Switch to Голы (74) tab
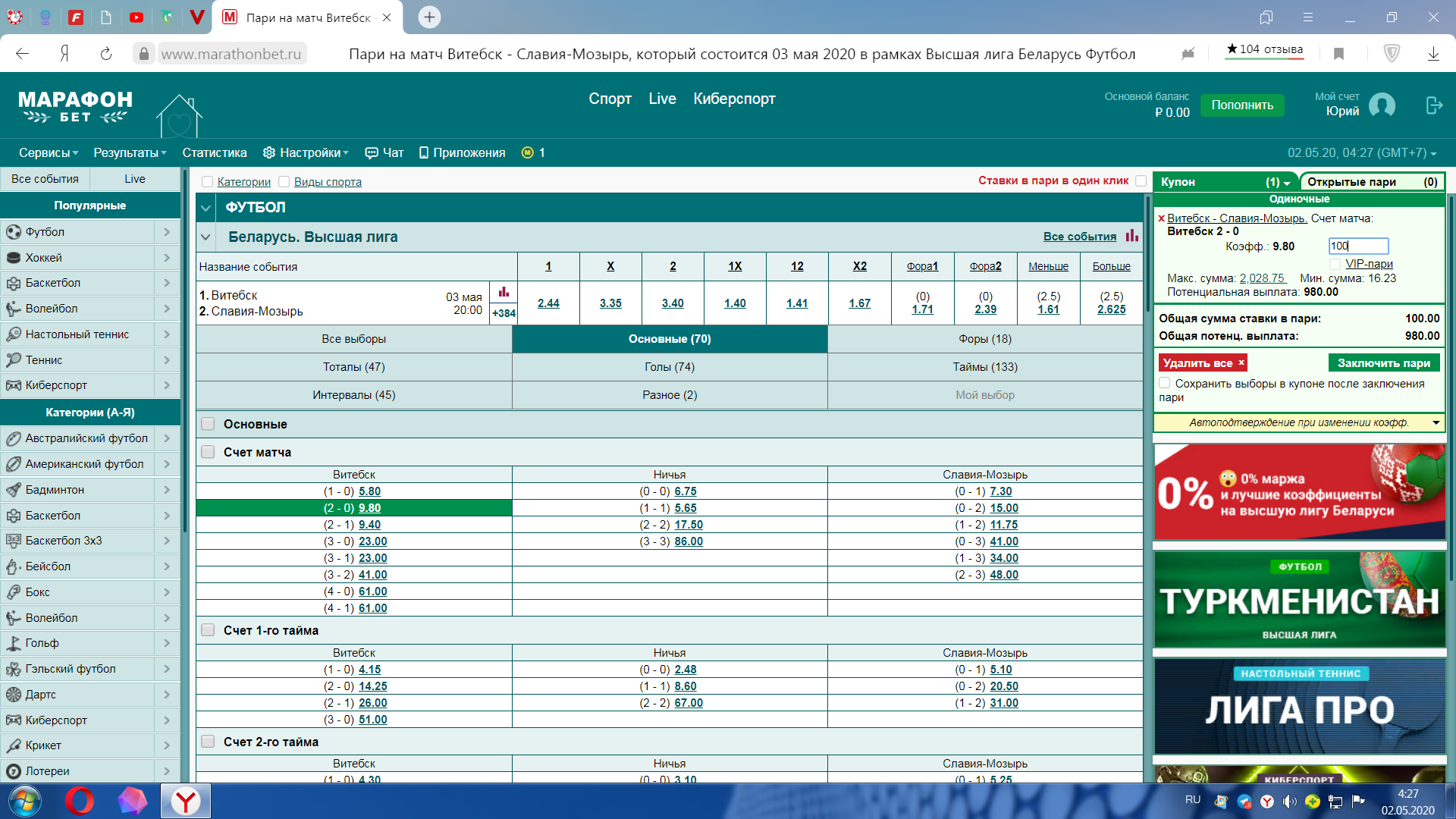This screenshot has width=1456, height=819. pos(670,367)
